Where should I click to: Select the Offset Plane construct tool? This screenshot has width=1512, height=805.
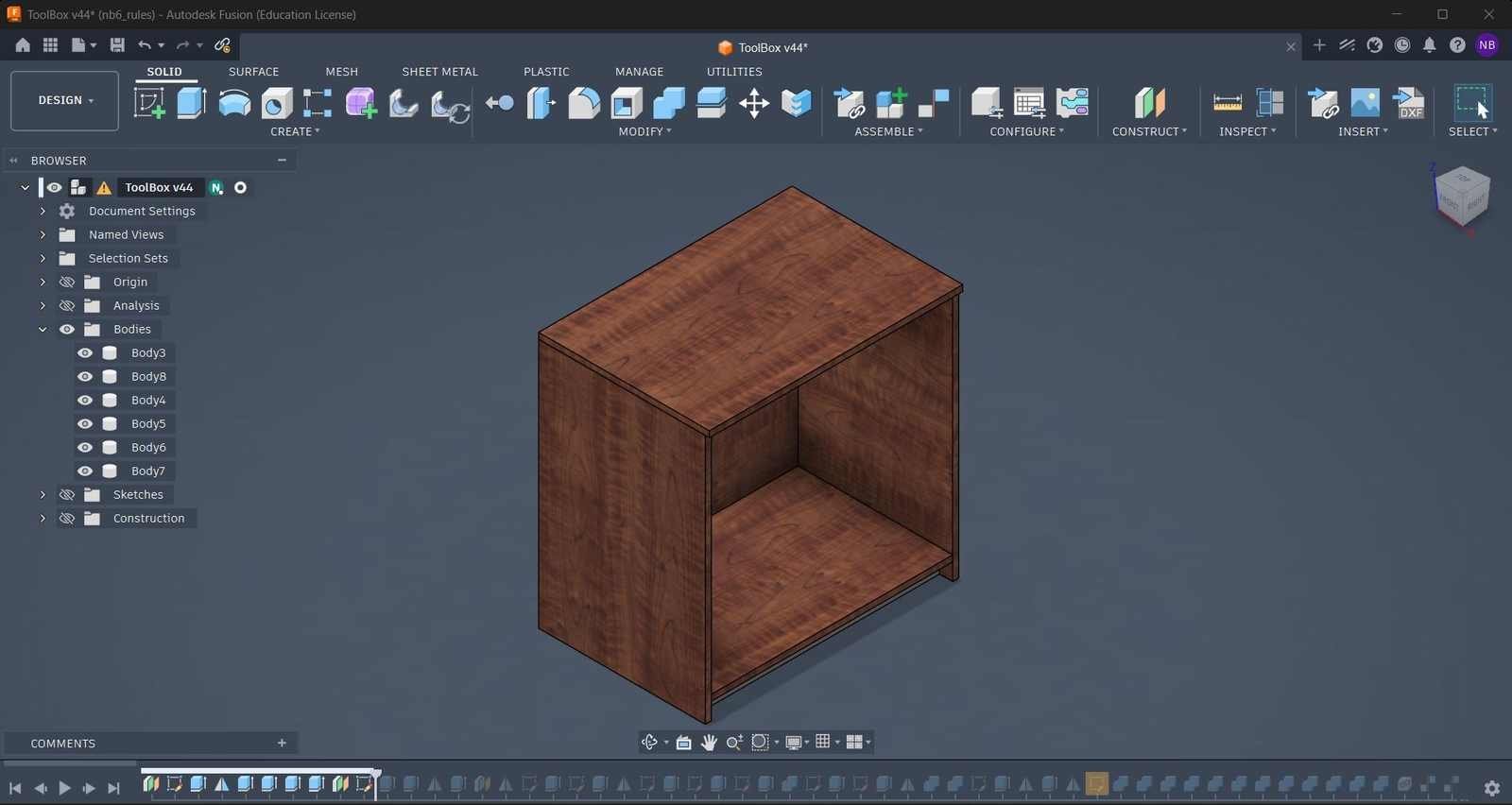pyautogui.click(x=1149, y=103)
